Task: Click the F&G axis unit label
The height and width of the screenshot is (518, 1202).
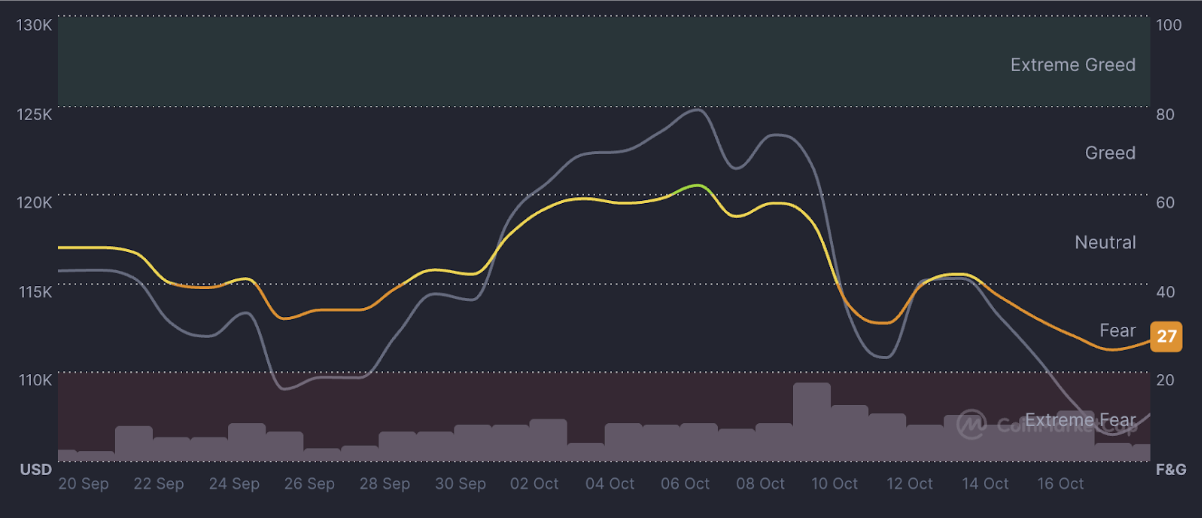Action: click(1171, 469)
